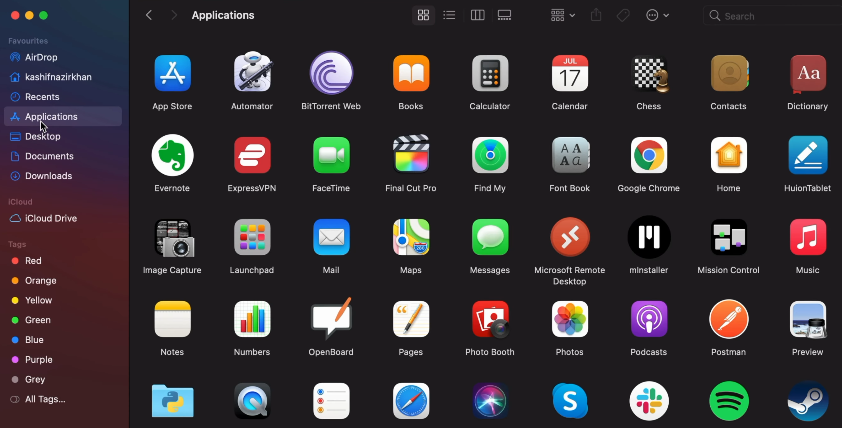The width and height of the screenshot is (842, 428).
Task: Select the Calendar app icon
Action: click(x=570, y=73)
